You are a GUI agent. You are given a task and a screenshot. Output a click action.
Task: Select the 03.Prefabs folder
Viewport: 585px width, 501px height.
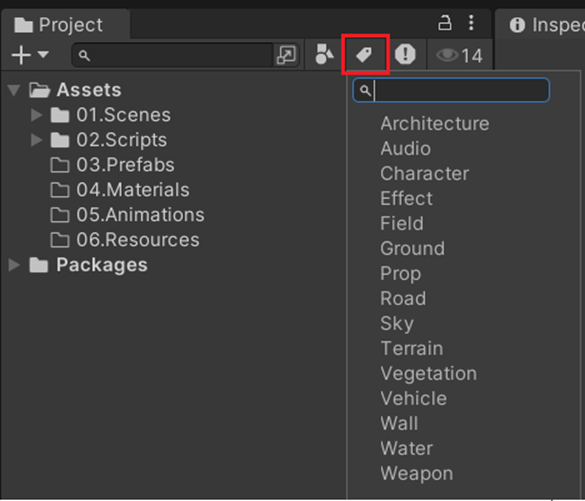[125, 165]
